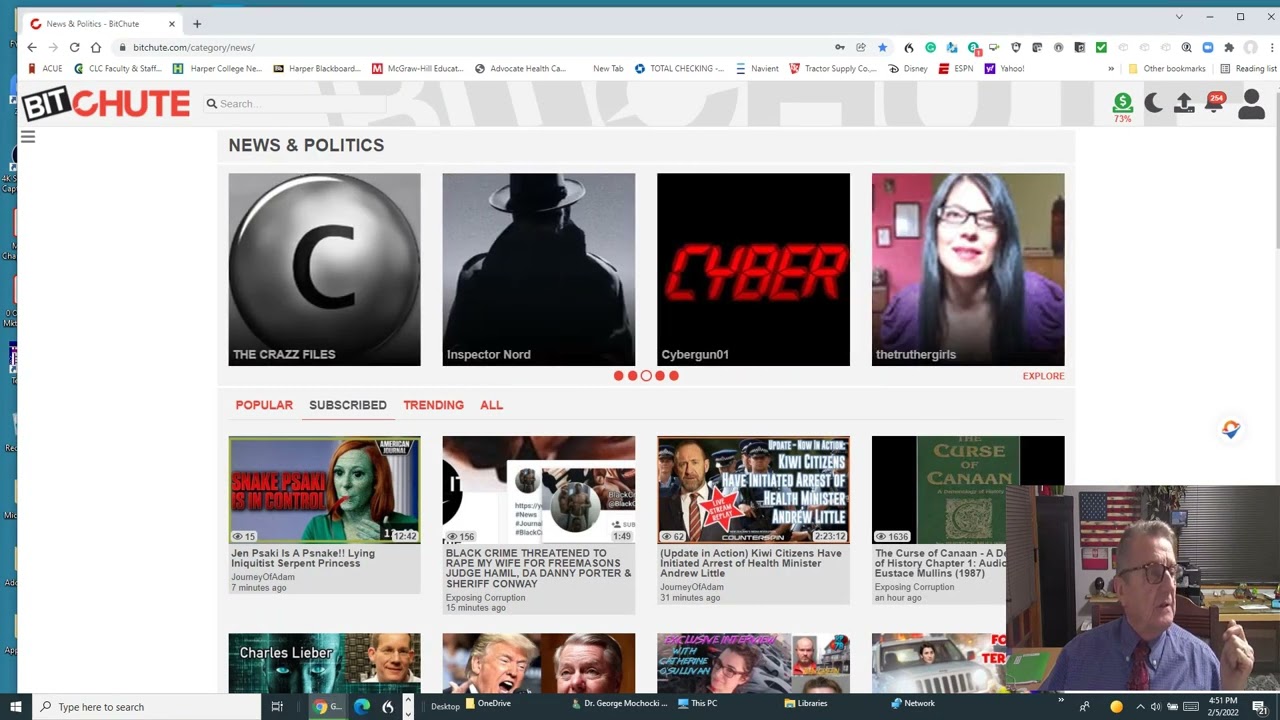Switch to the SUBSCRIBED tab

coord(348,405)
